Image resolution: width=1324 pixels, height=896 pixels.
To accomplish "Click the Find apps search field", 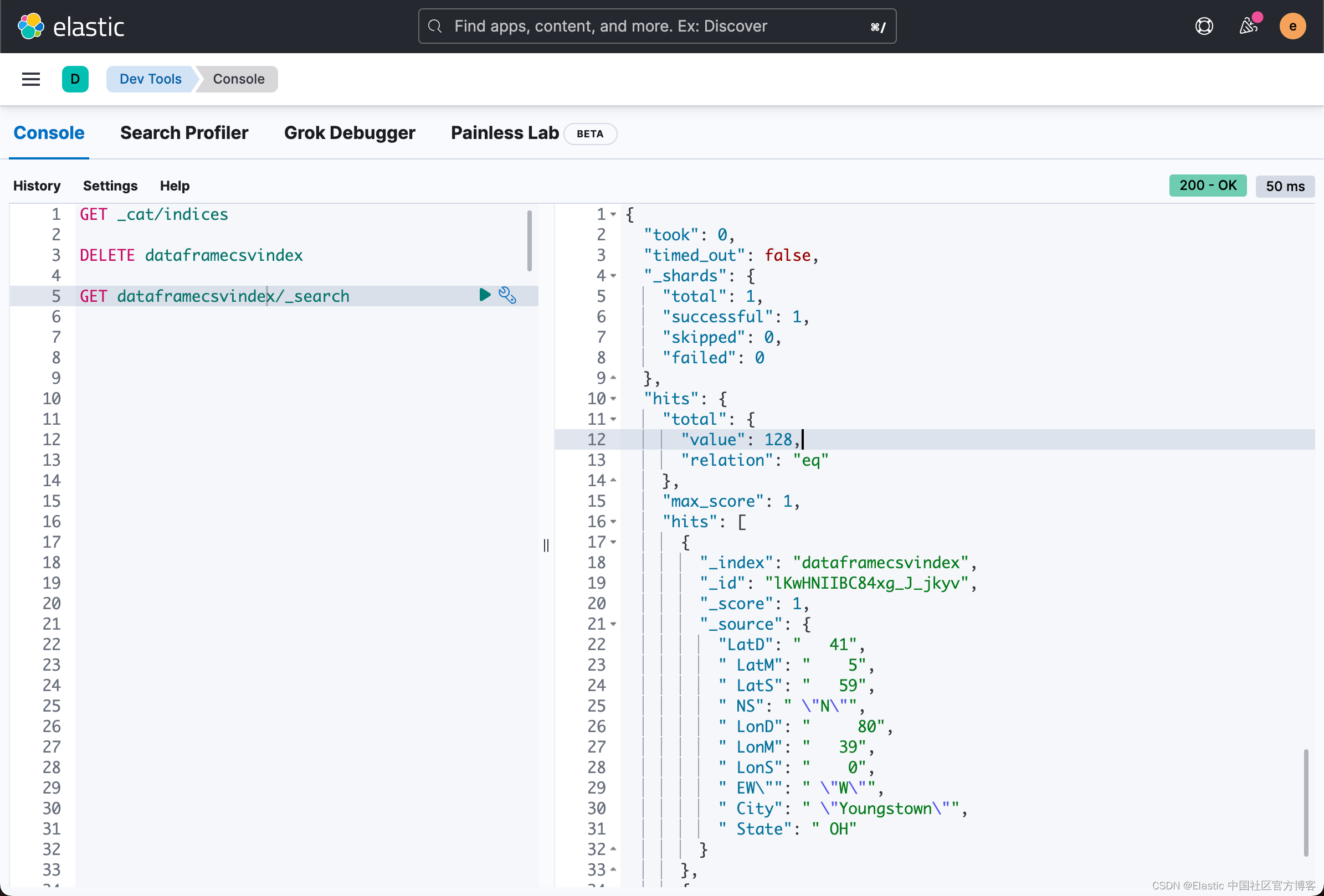I will click(x=656, y=26).
